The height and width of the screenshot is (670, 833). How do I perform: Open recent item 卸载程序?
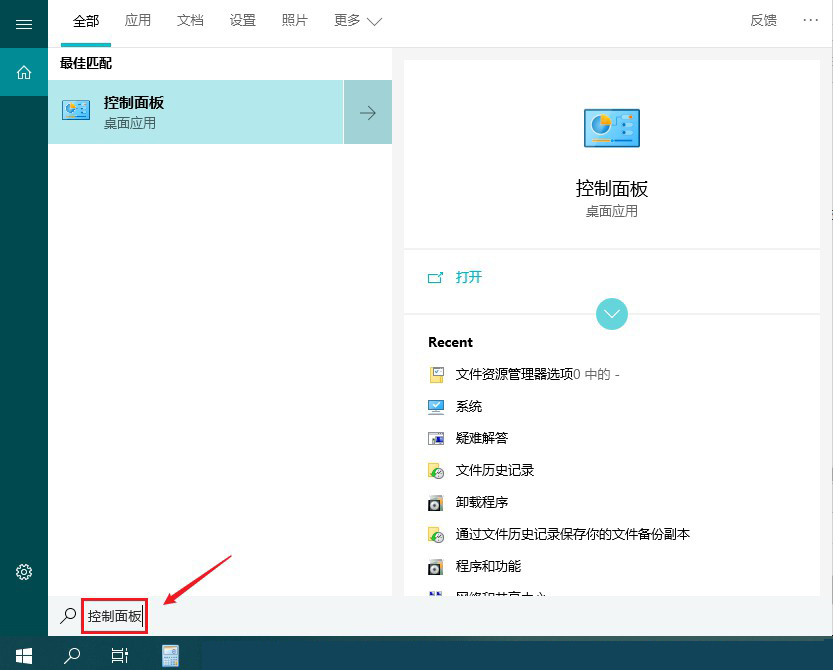pyautogui.click(x=482, y=502)
